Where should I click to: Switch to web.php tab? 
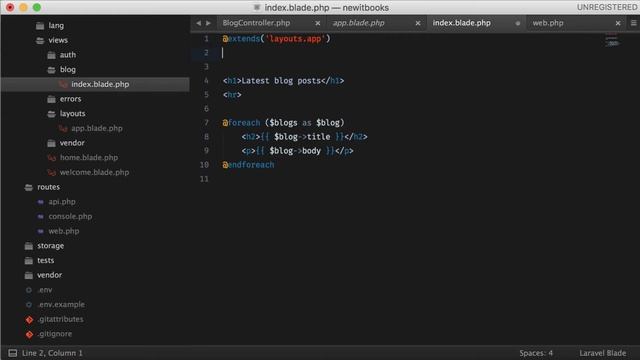(x=548, y=23)
